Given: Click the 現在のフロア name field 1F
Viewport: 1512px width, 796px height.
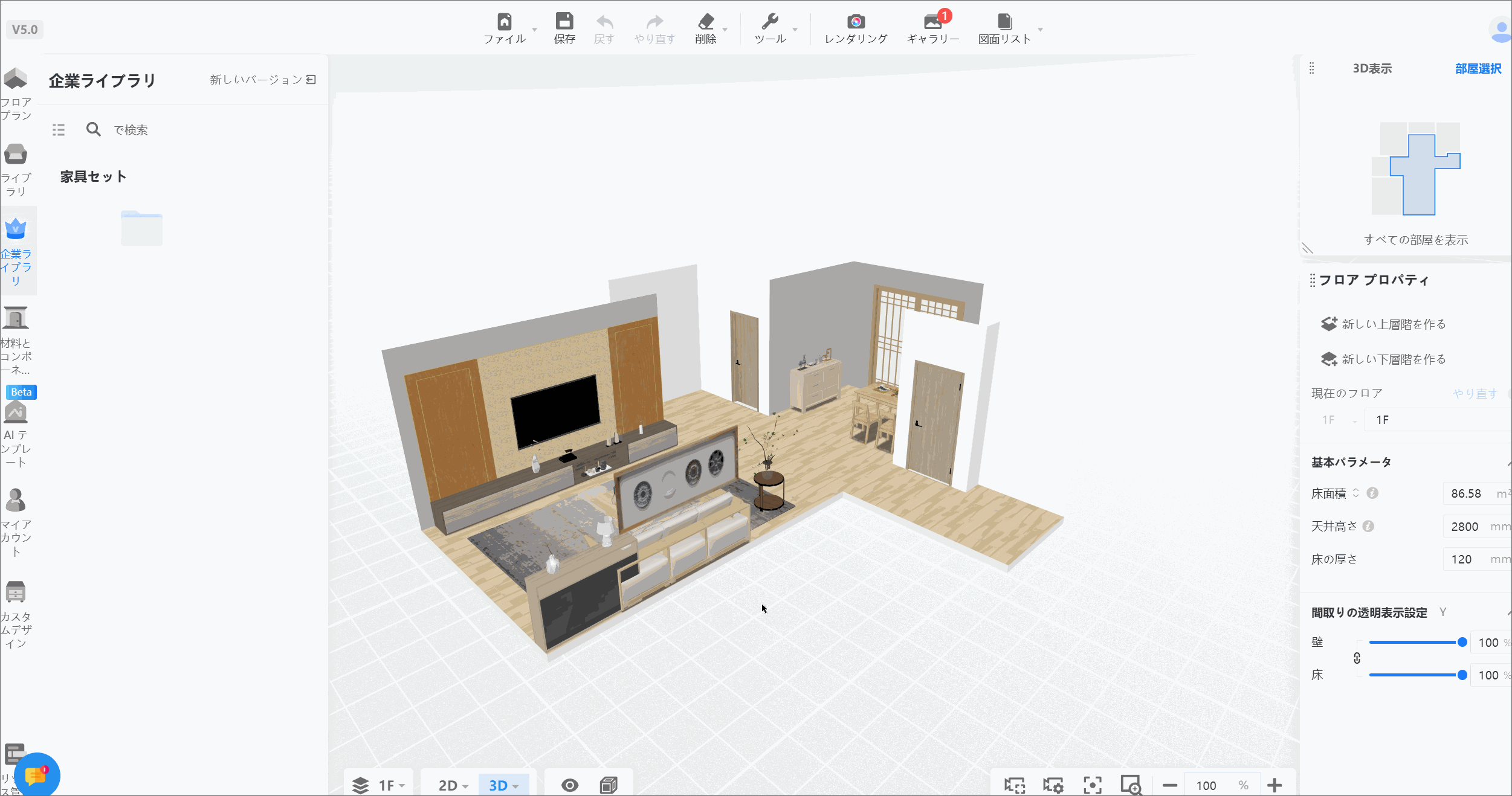Looking at the screenshot, I should click(x=1438, y=420).
